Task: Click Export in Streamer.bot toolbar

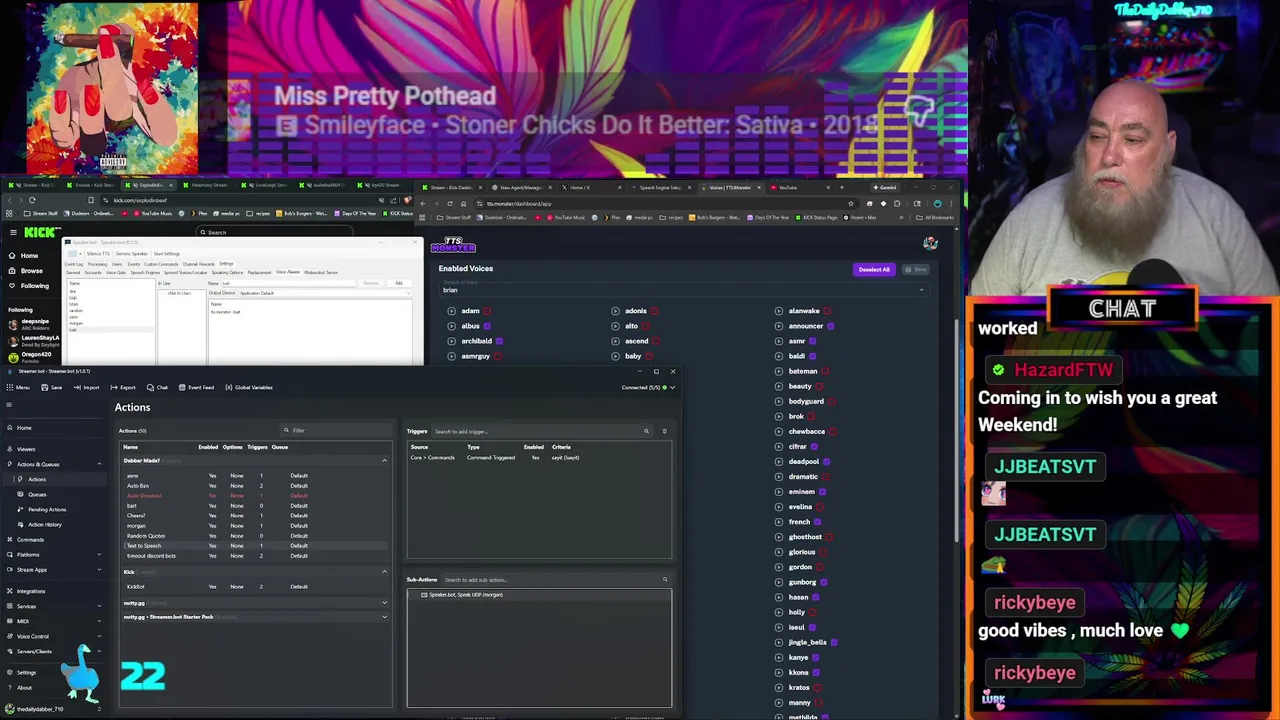Action: coord(123,387)
